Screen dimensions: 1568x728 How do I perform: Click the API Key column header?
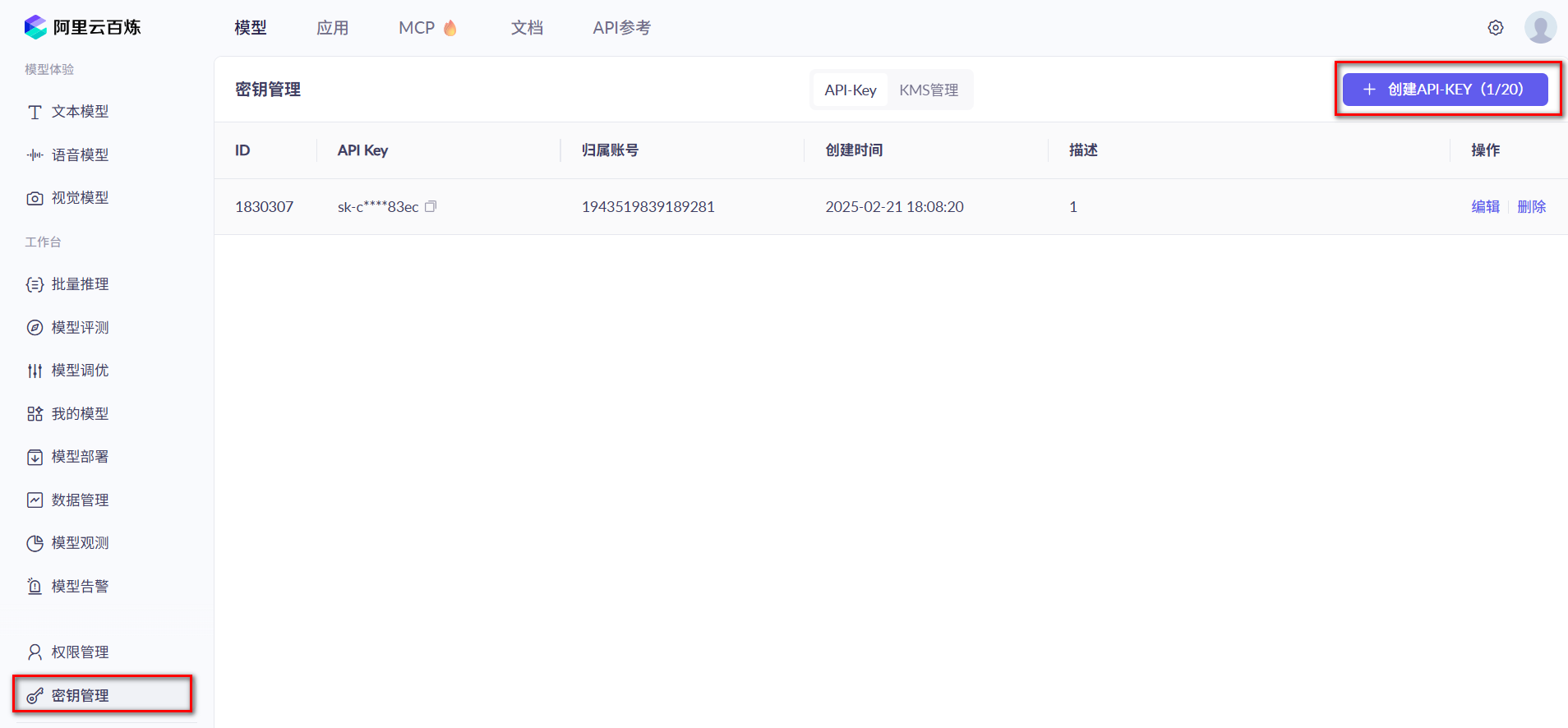coord(362,150)
